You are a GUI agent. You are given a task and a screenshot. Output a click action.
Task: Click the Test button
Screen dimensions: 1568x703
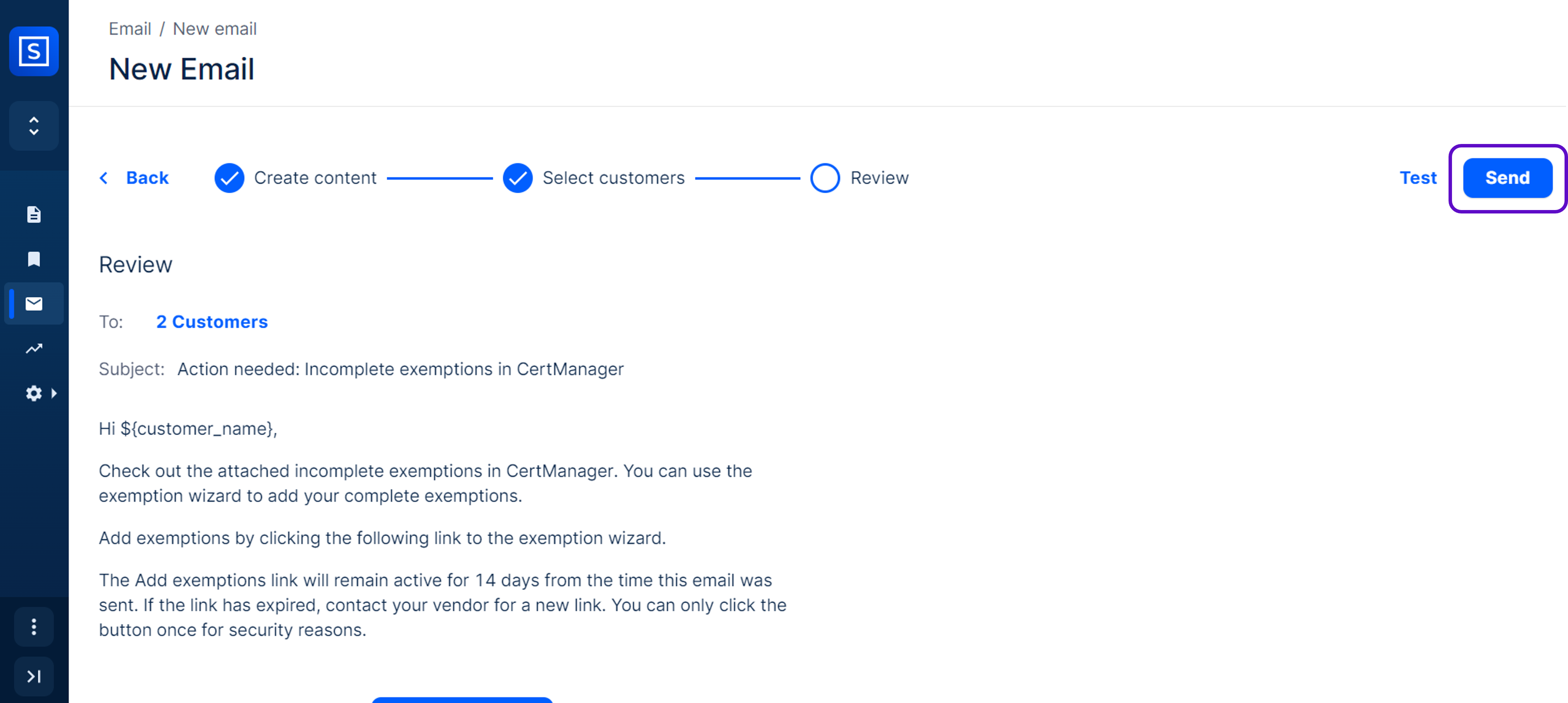click(1418, 178)
